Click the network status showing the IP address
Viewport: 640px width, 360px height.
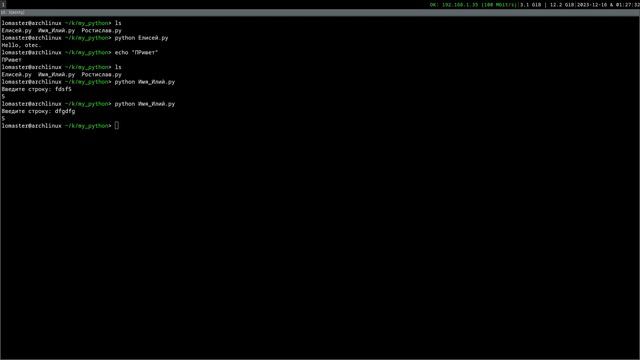pos(473,5)
